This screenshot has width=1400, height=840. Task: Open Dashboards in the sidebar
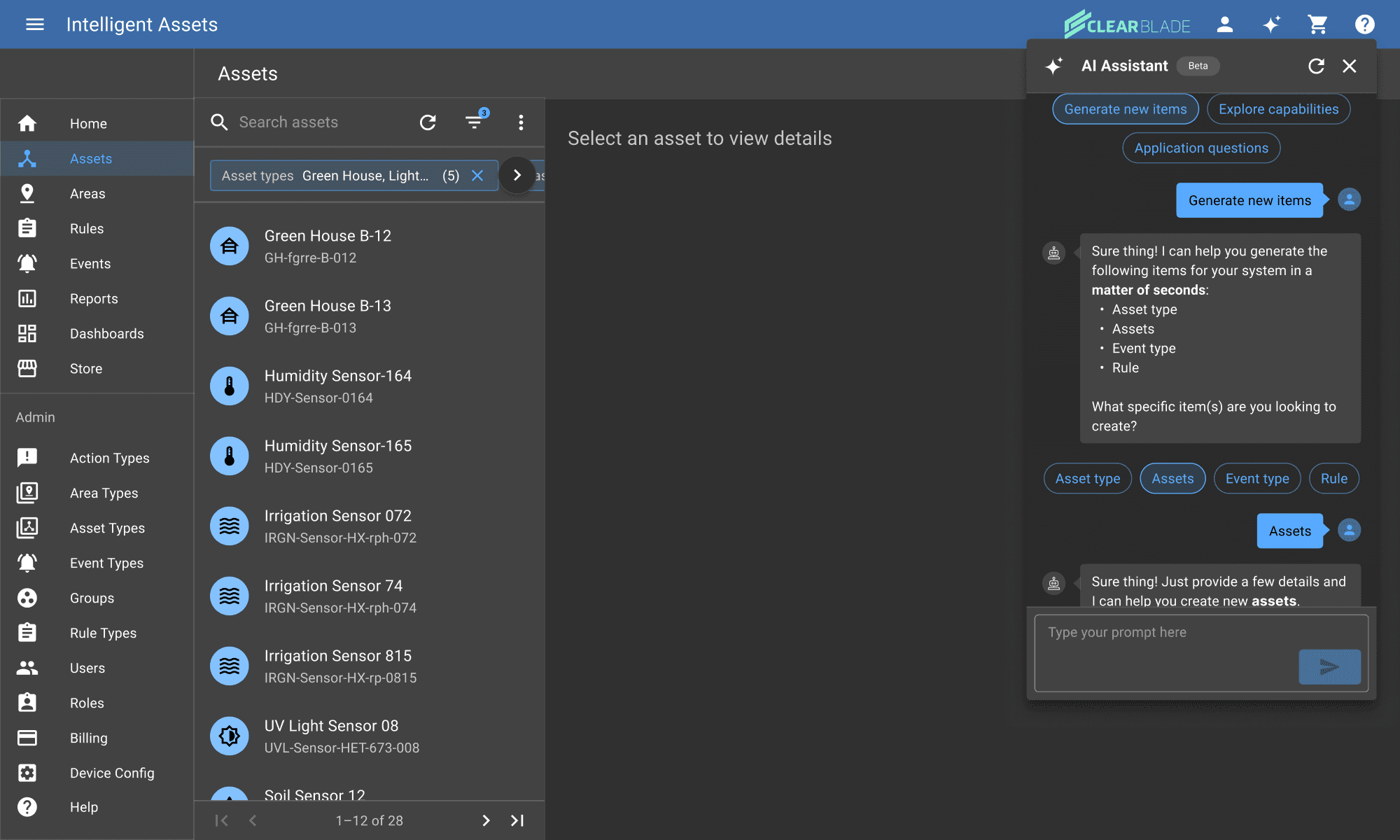point(106,334)
